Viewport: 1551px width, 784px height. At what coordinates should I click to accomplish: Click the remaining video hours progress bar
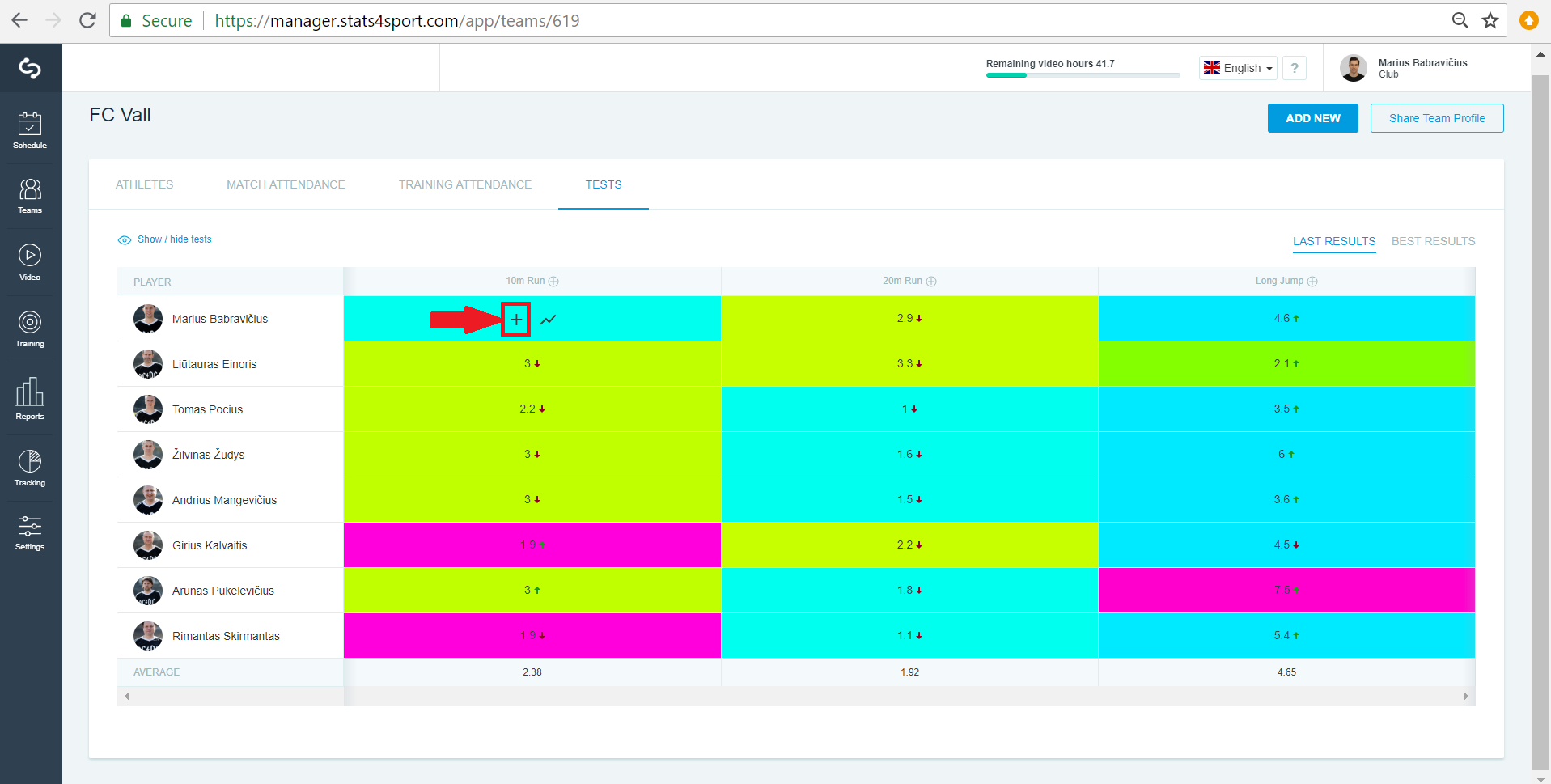tap(1083, 75)
